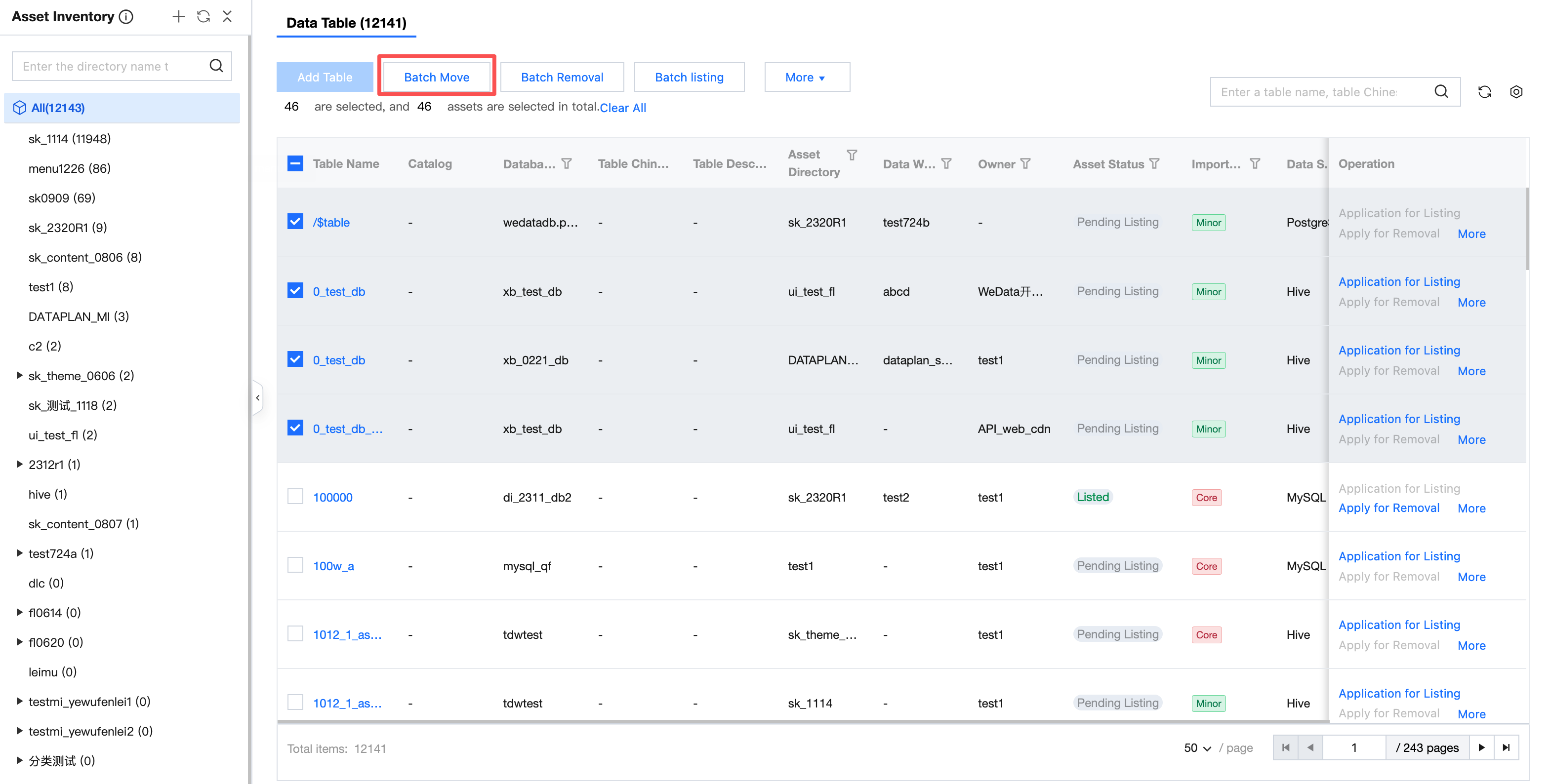Click the table search magnifier icon
Viewport: 1550px width, 784px height.
click(1441, 91)
